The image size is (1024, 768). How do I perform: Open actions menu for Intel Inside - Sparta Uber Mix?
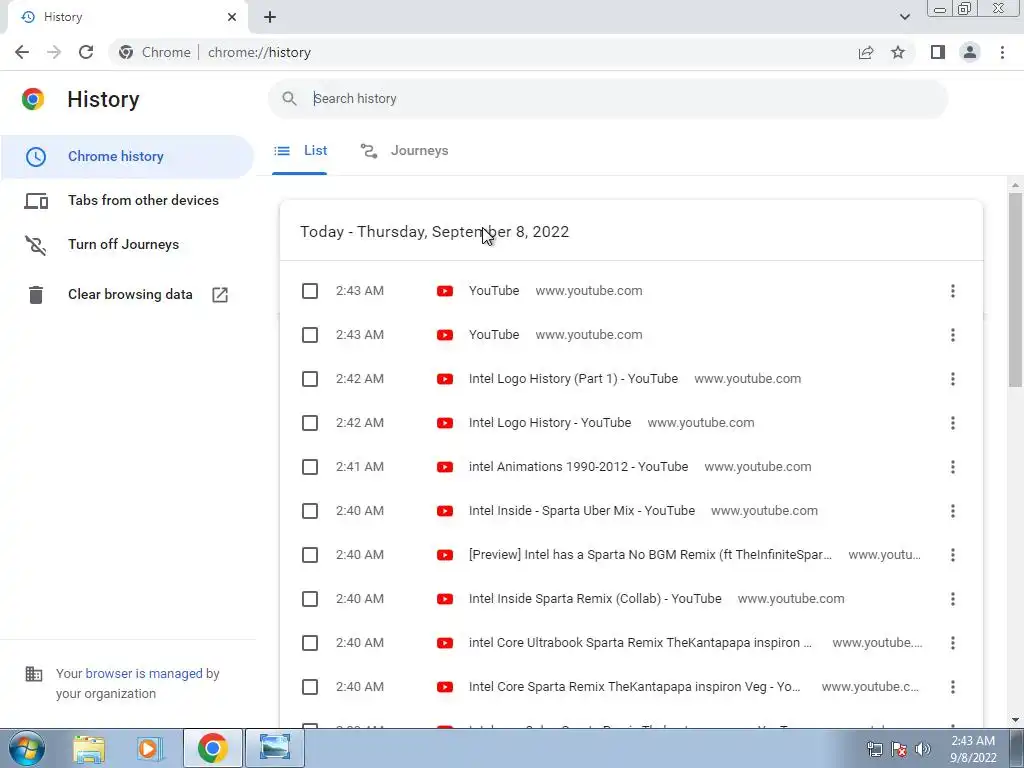coord(953,511)
